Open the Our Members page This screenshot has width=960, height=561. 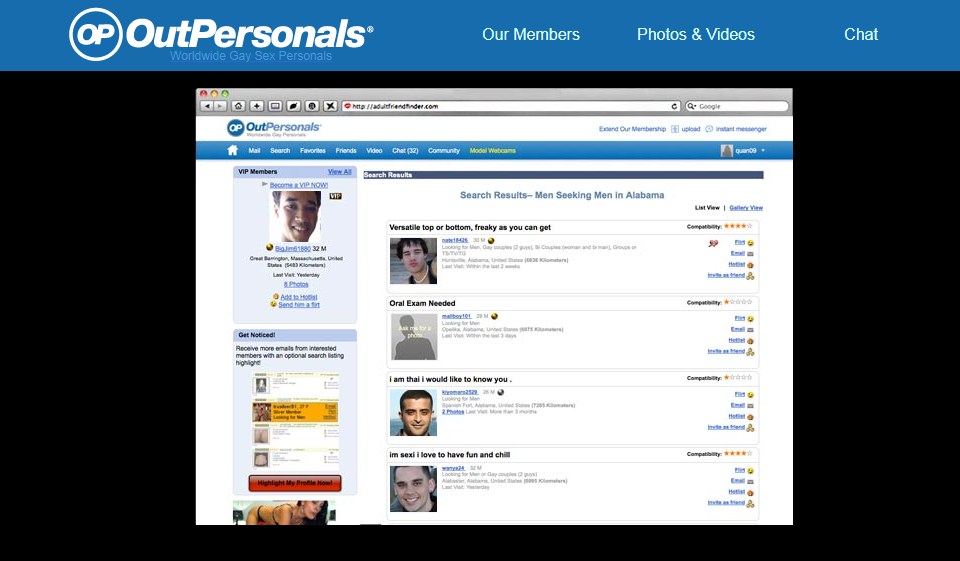pyautogui.click(x=530, y=34)
